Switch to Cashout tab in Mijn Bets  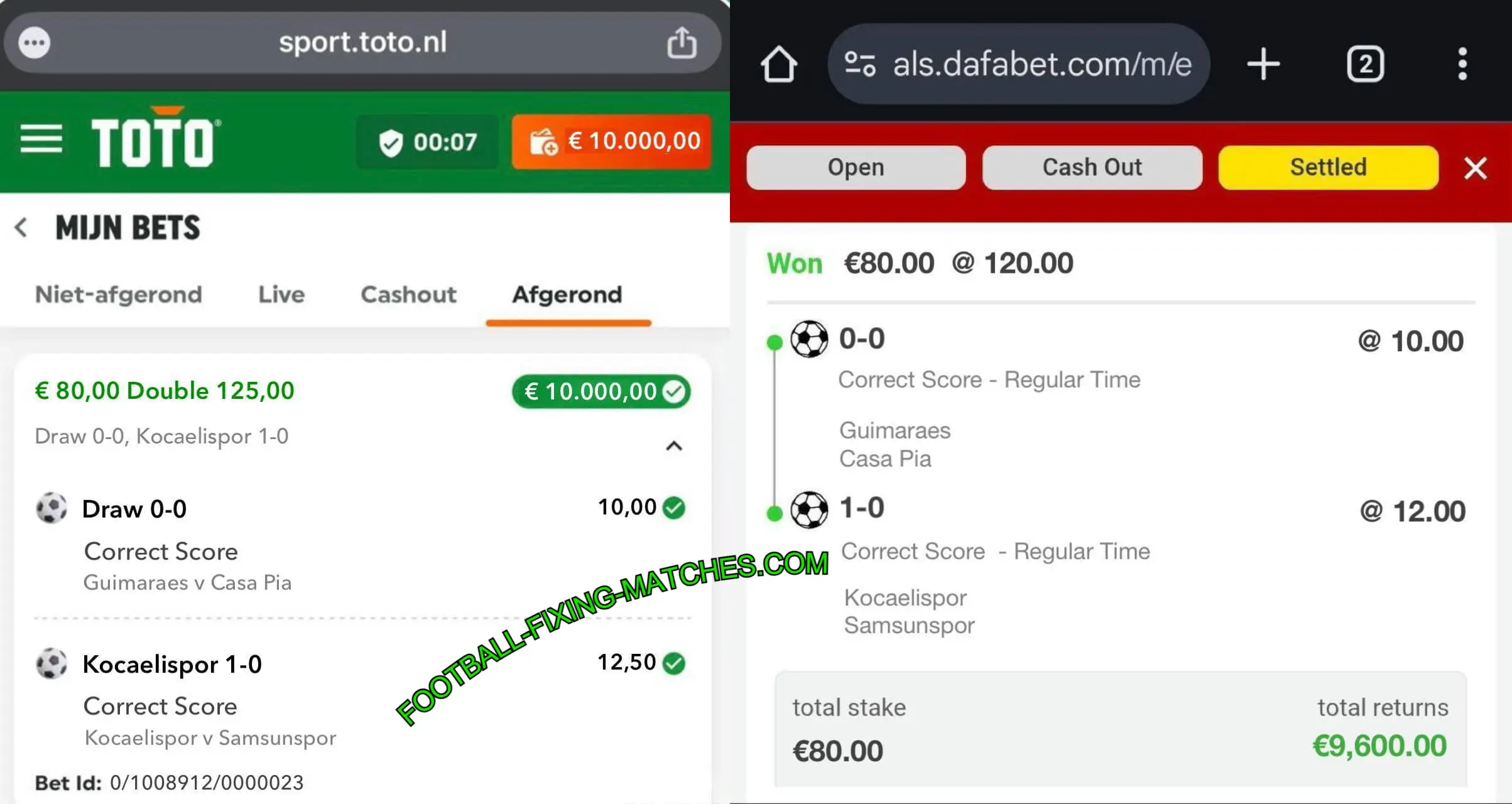[408, 295]
